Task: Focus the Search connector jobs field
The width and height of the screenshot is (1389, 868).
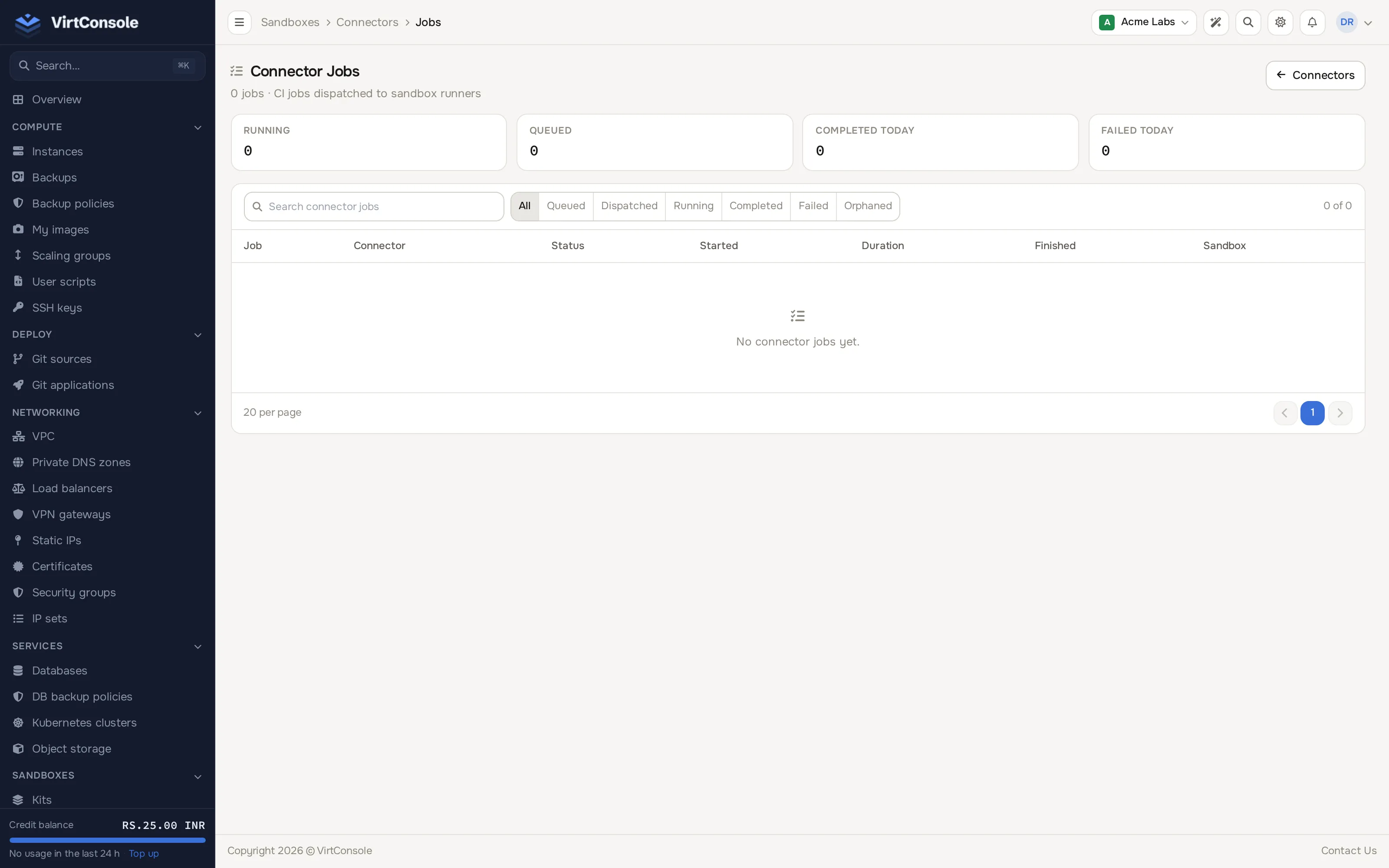Action: pyautogui.click(x=374, y=207)
